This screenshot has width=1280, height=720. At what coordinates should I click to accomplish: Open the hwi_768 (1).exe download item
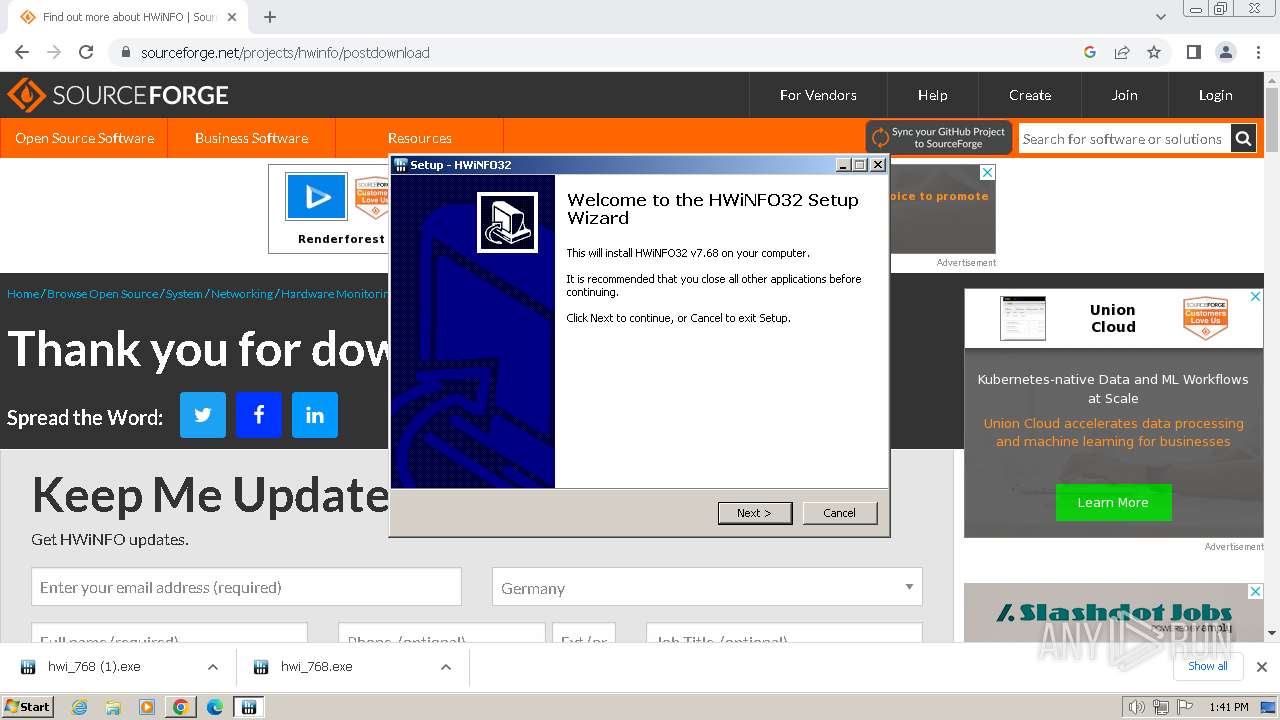pyautogui.click(x=94, y=667)
